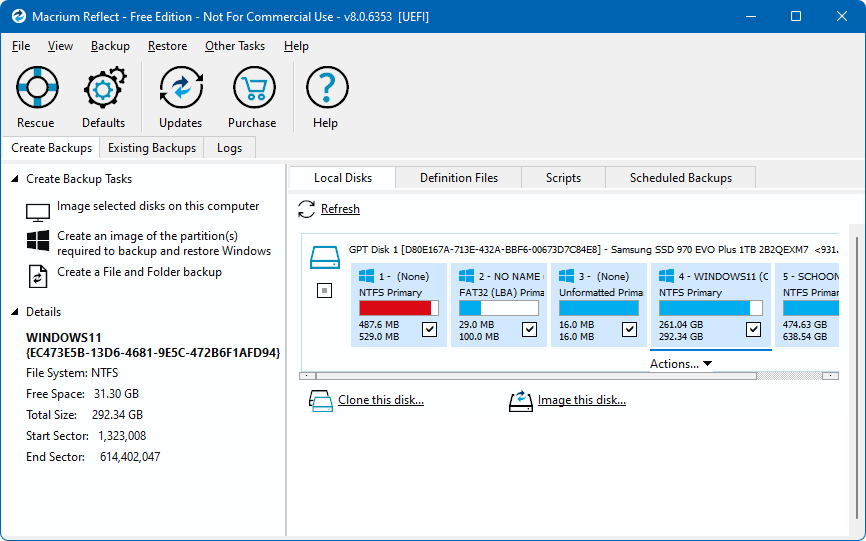The image size is (866, 541).
Task: Click Windows flag icon on partition 4 WINDOWS11
Action: (x=666, y=276)
